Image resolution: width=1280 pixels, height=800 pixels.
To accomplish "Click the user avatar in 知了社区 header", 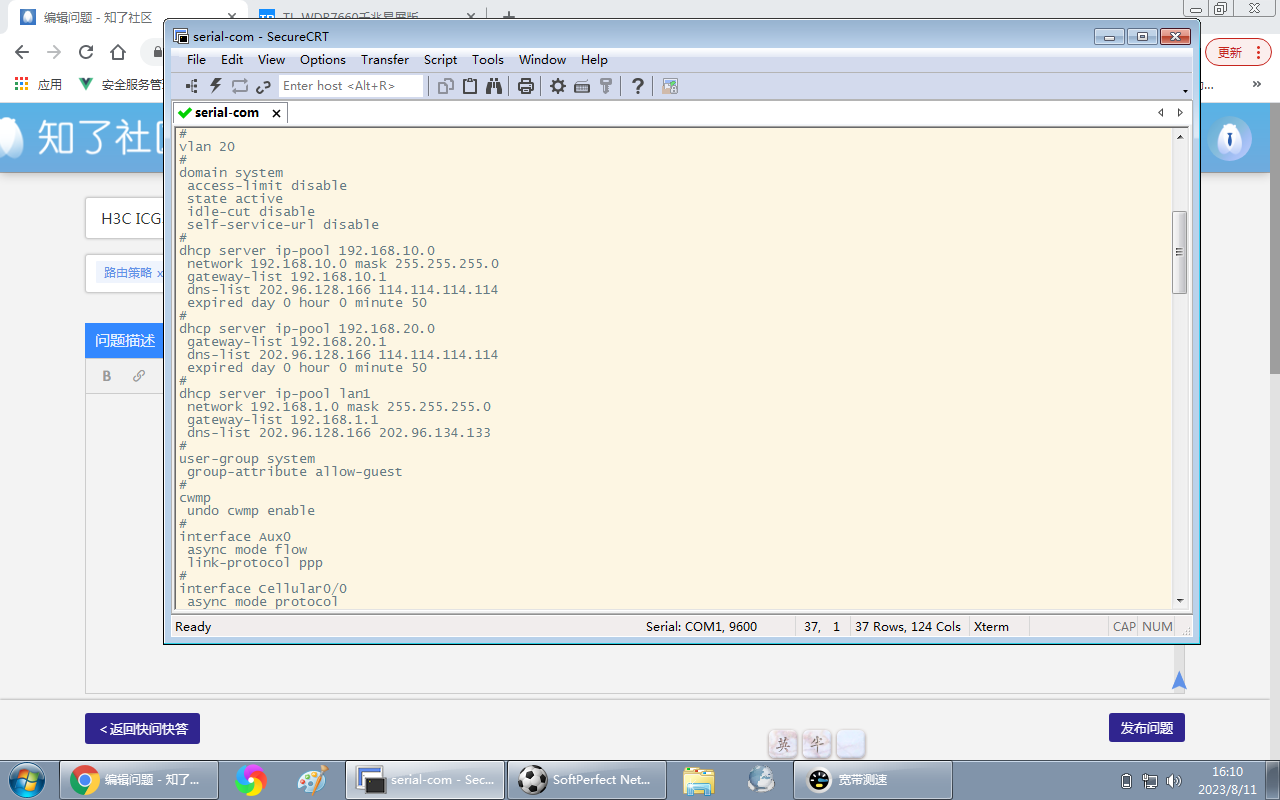I will pyautogui.click(x=1229, y=139).
